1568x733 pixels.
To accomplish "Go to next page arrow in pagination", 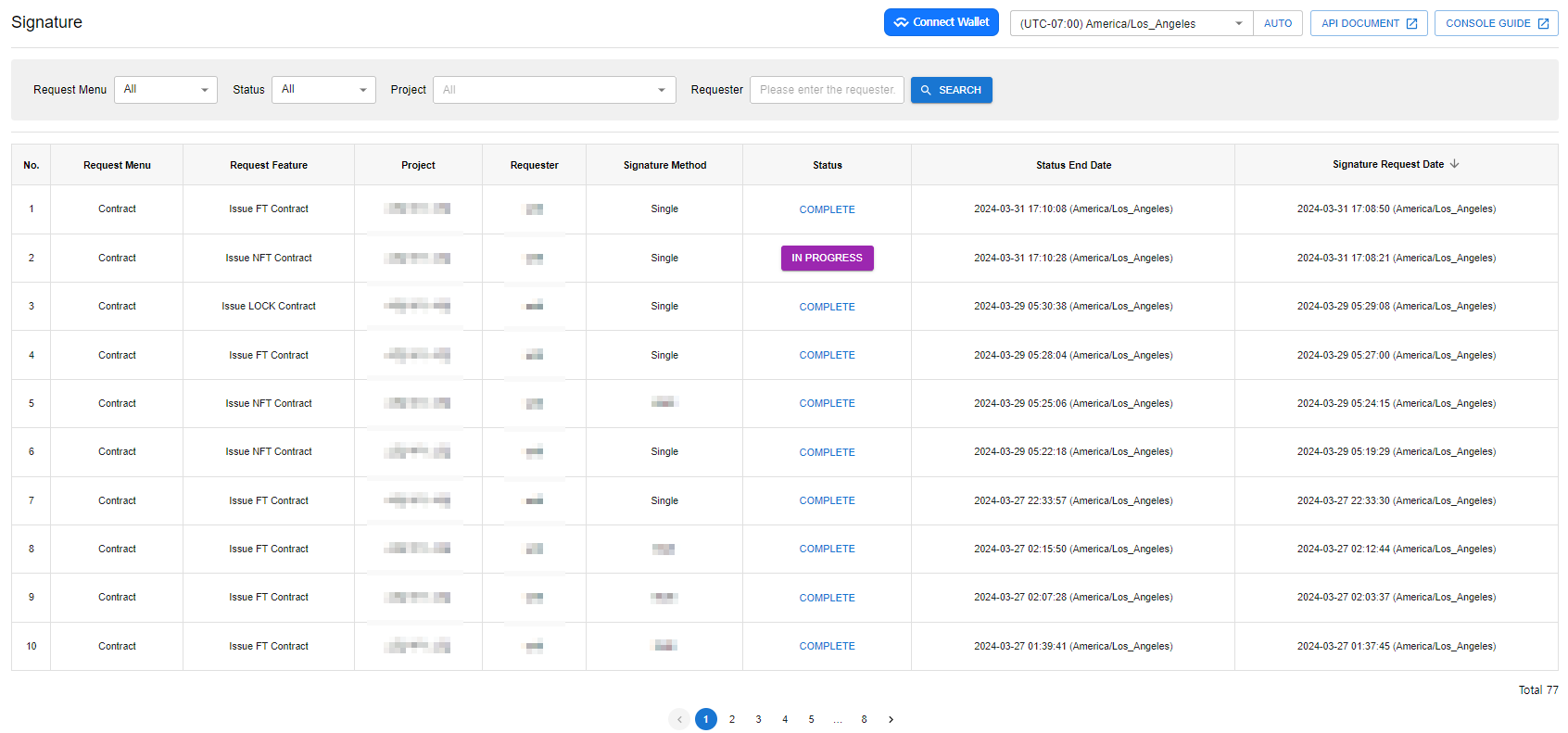I will pos(891,719).
